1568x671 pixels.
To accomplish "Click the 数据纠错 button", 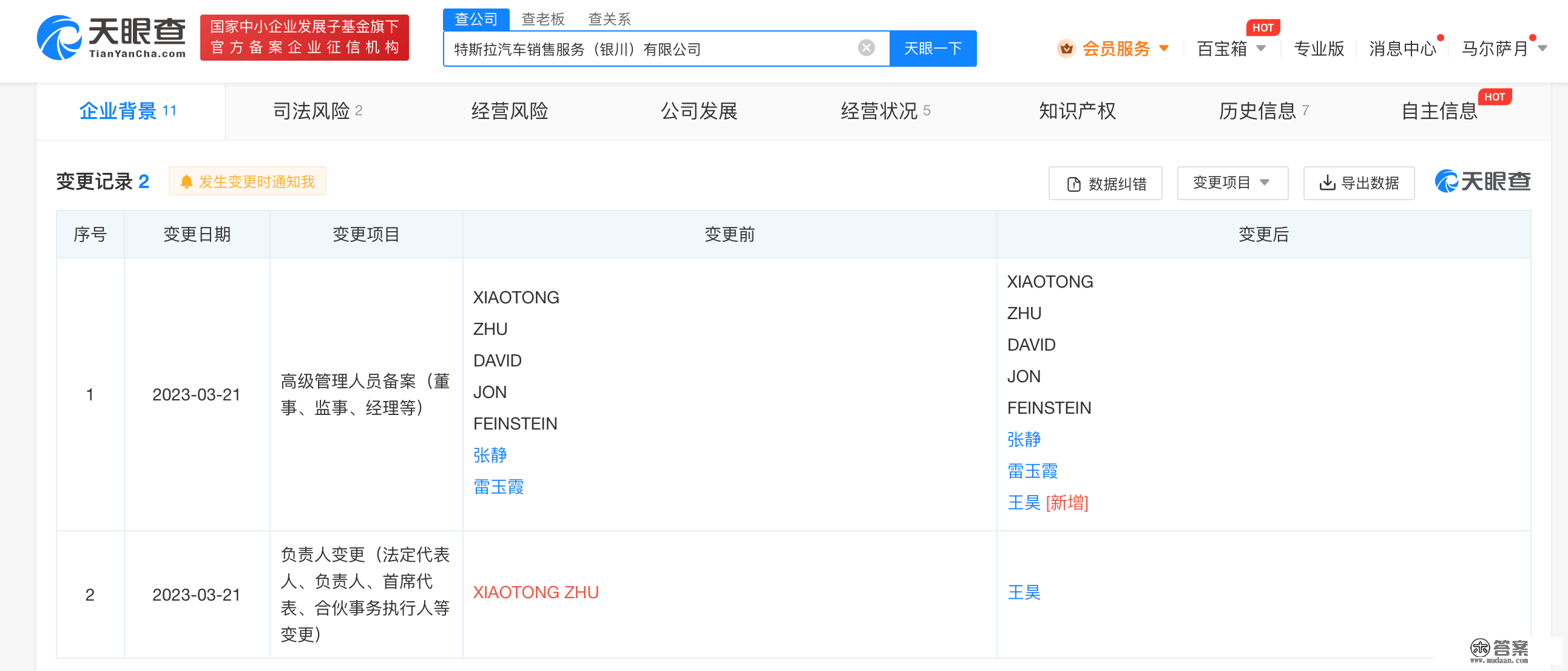I will pos(1105,183).
